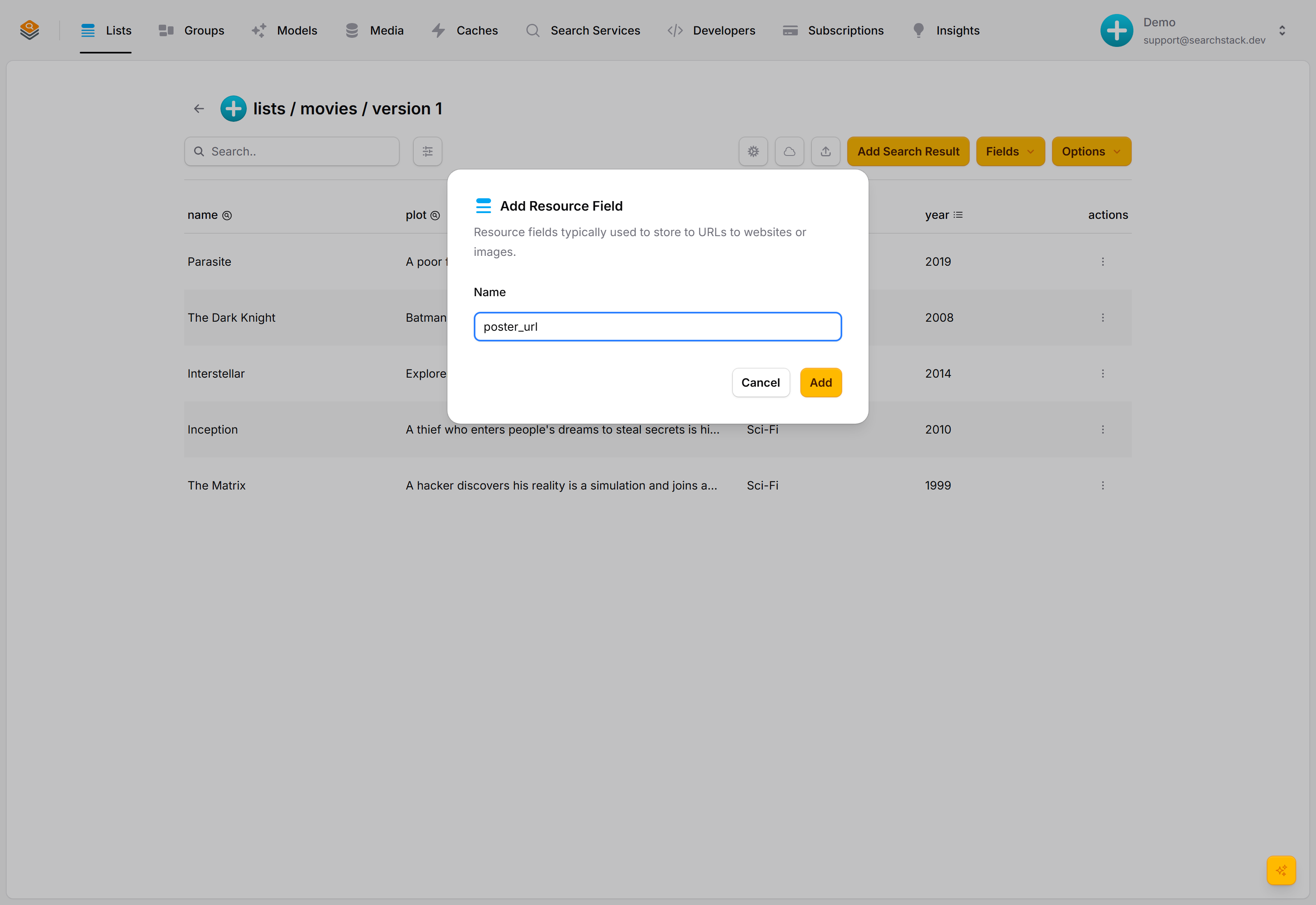1316x905 pixels.
Task: Click the movies list plus icon
Action: point(233,108)
